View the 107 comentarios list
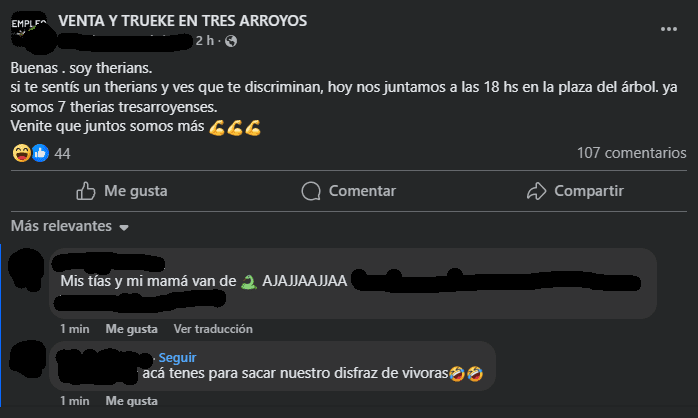The height and width of the screenshot is (418, 698). (631, 153)
